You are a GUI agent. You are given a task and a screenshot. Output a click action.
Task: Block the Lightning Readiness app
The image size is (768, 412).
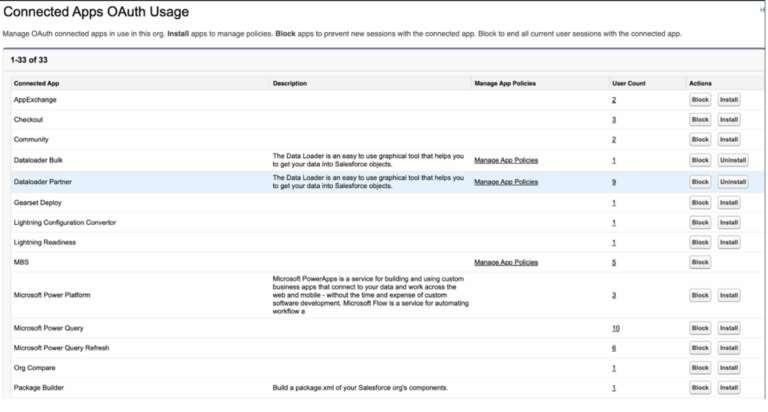coord(700,242)
